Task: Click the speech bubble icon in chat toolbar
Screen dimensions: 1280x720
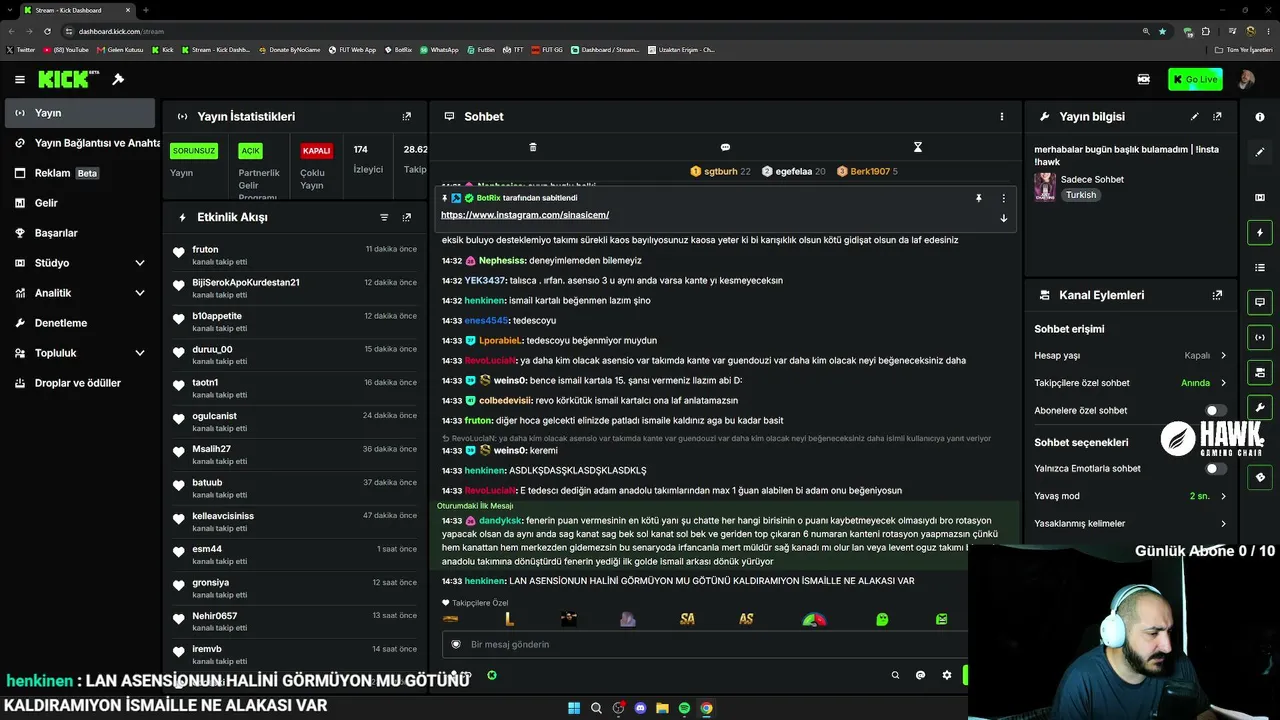Action: pyautogui.click(x=725, y=147)
